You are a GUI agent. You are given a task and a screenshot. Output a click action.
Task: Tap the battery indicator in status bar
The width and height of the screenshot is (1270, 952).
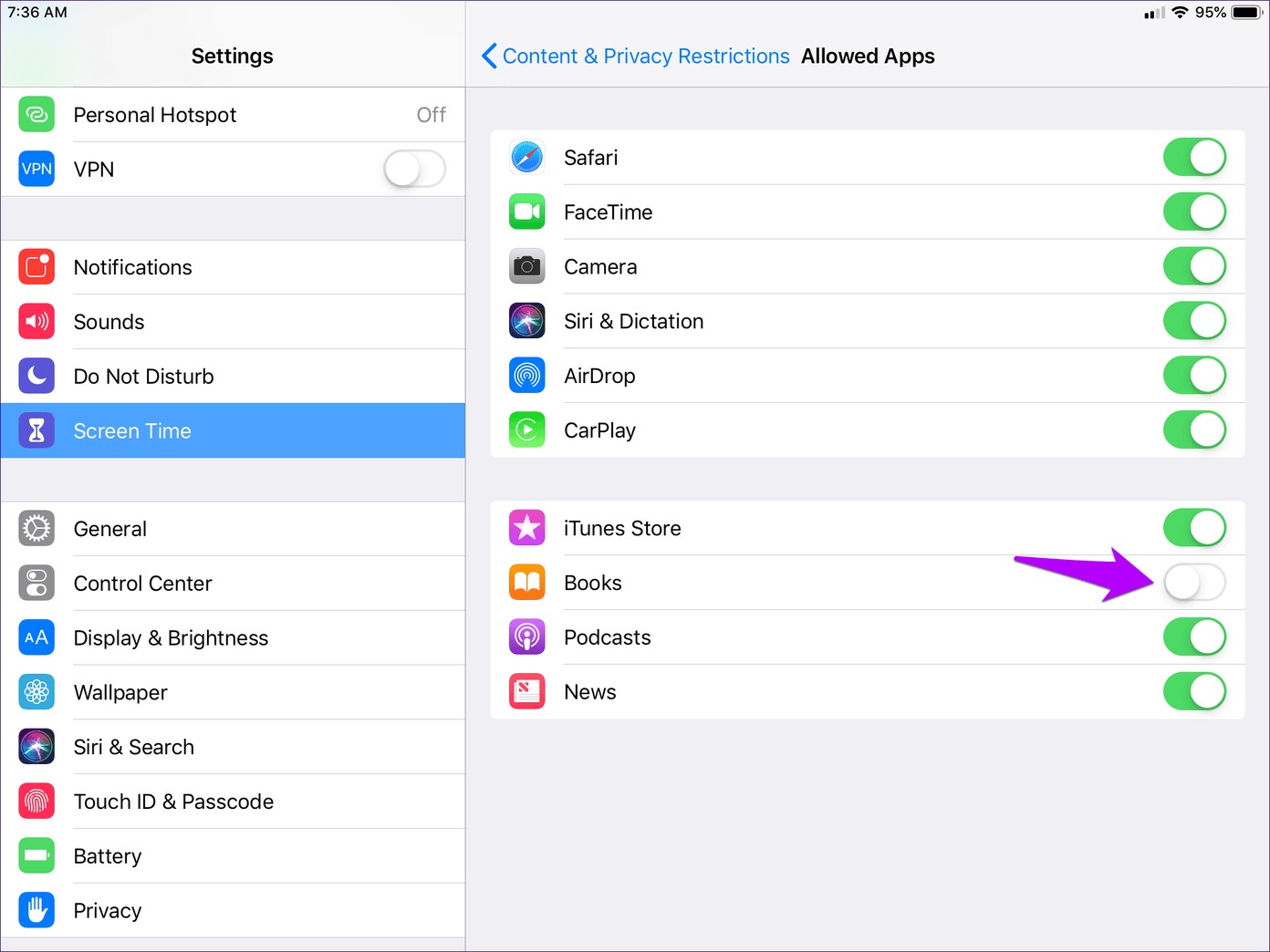coord(1246,13)
